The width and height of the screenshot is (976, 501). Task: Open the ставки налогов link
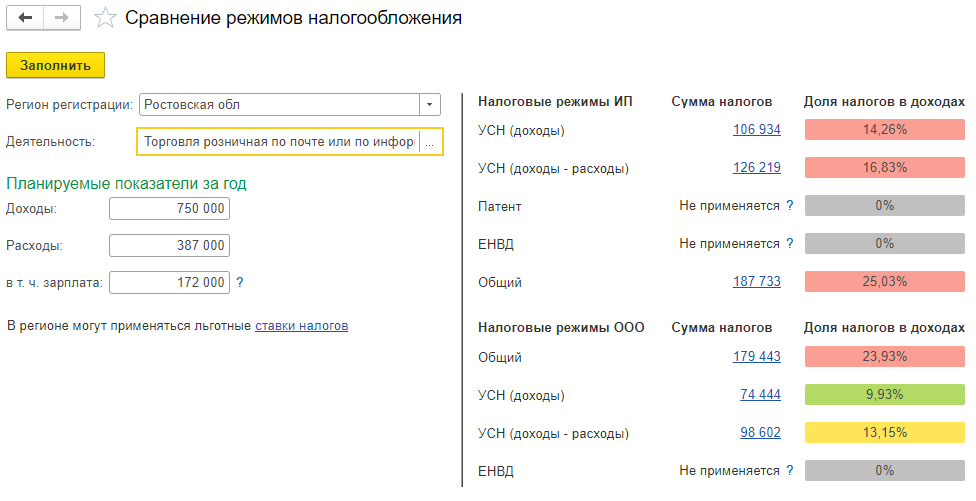click(301, 325)
